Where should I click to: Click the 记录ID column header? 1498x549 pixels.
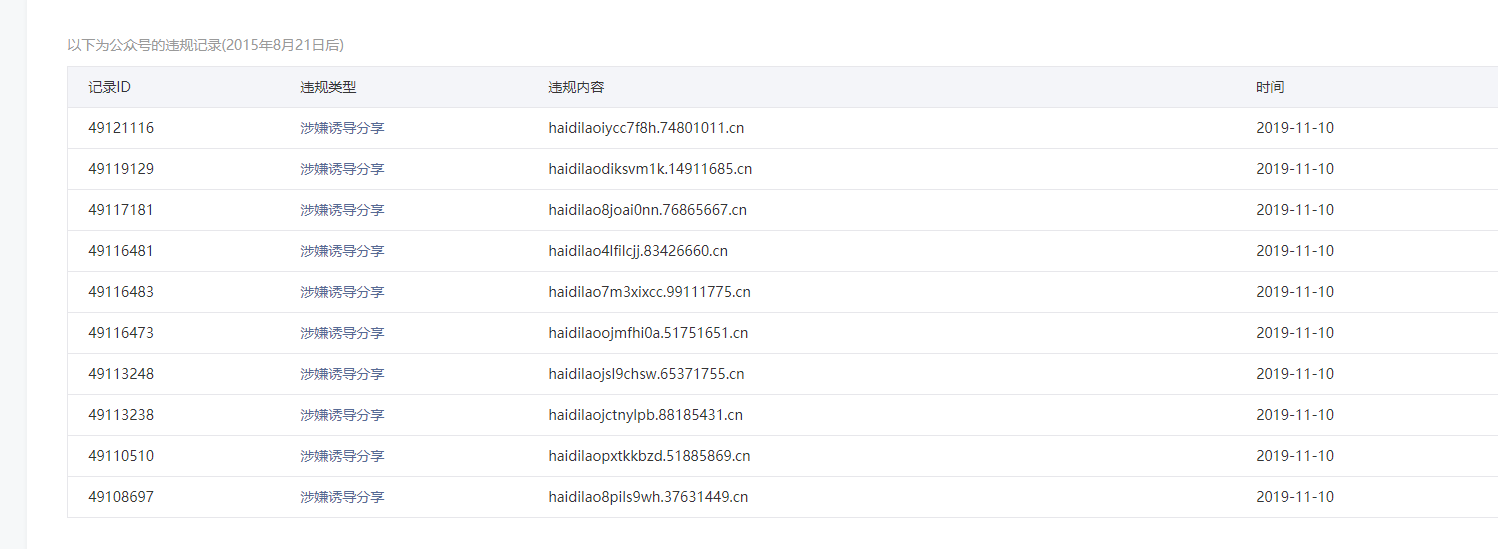109,87
